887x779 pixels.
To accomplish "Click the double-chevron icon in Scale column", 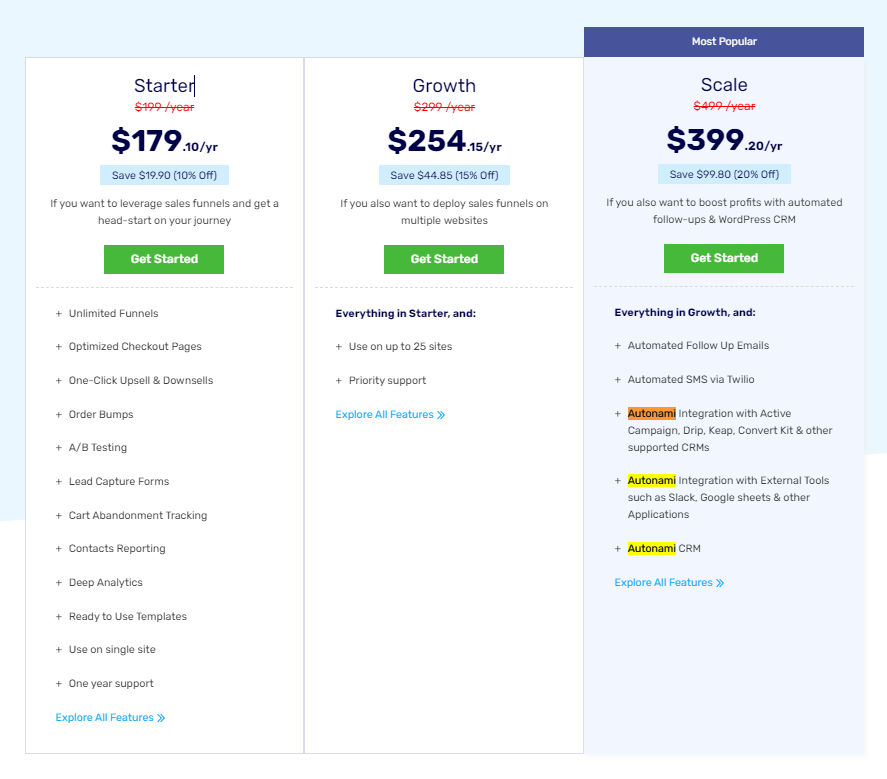I will click(x=720, y=583).
